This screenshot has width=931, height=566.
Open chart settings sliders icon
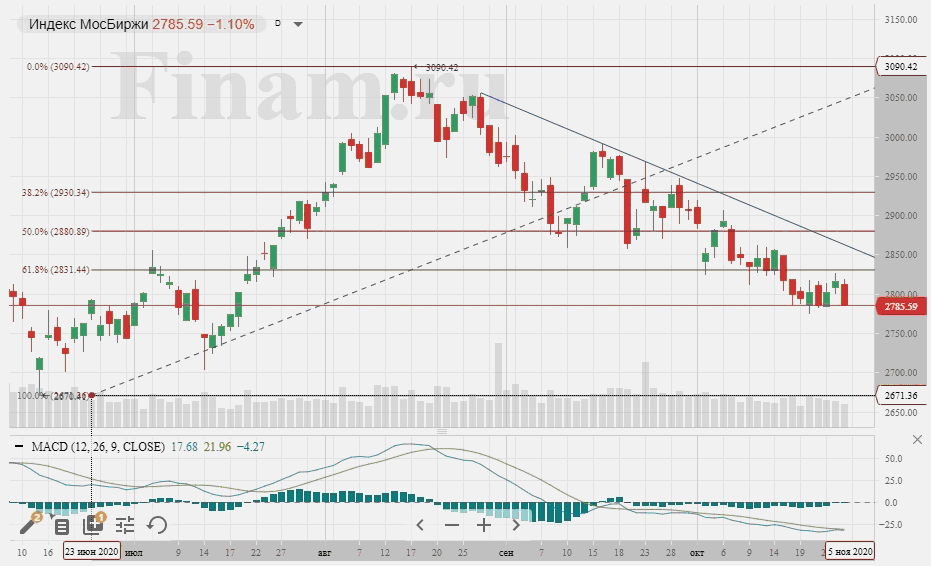[x=125, y=525]
